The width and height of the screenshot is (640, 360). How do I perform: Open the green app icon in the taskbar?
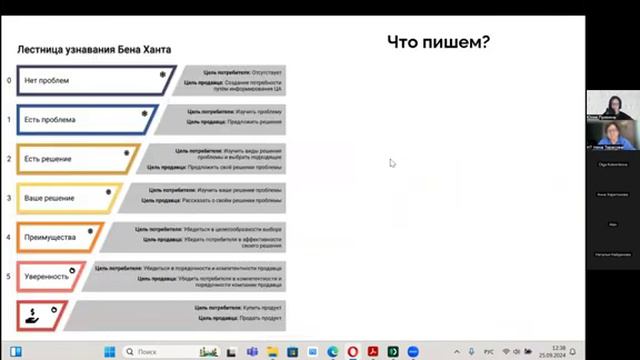393,351
